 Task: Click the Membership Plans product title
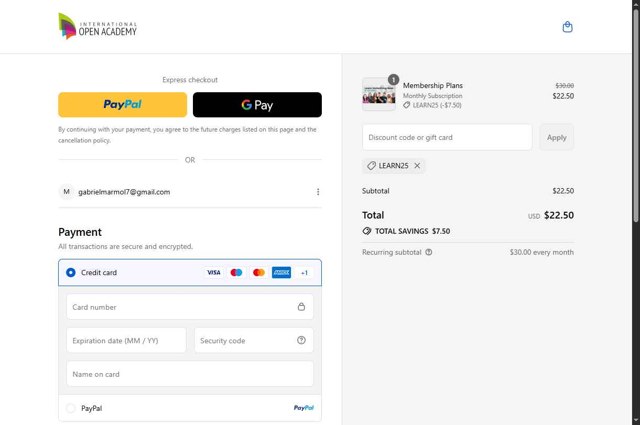(433, 85)
